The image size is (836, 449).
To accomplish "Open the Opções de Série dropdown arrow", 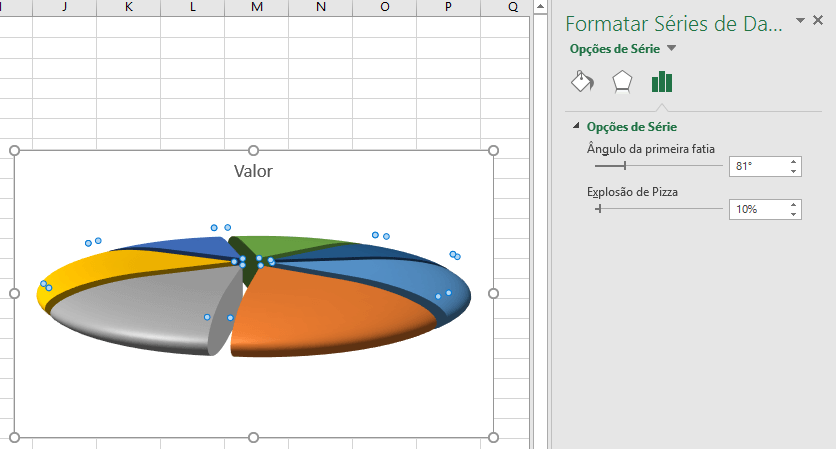I will [x=672, y=49].
